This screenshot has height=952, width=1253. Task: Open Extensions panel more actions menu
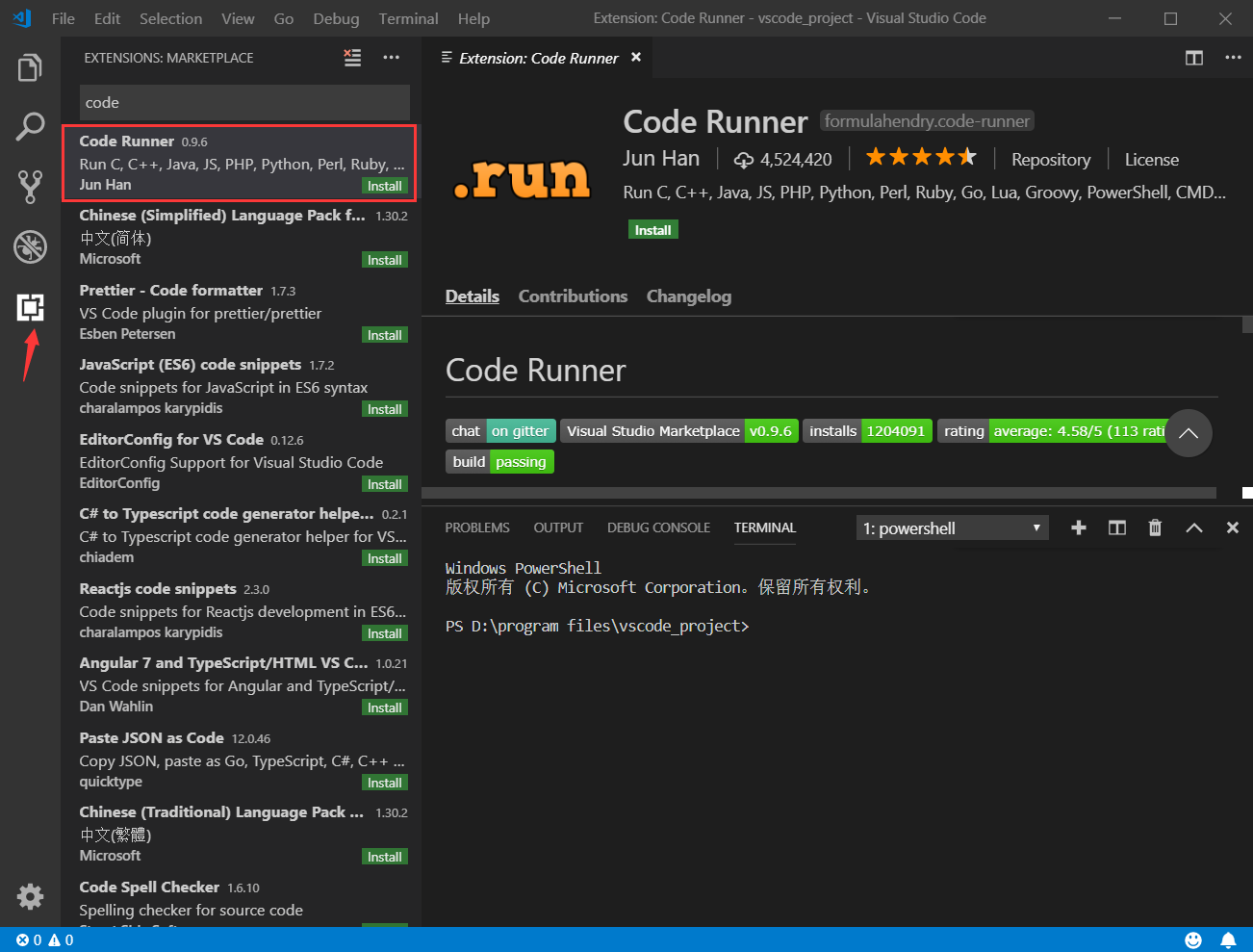coord(391,58)
